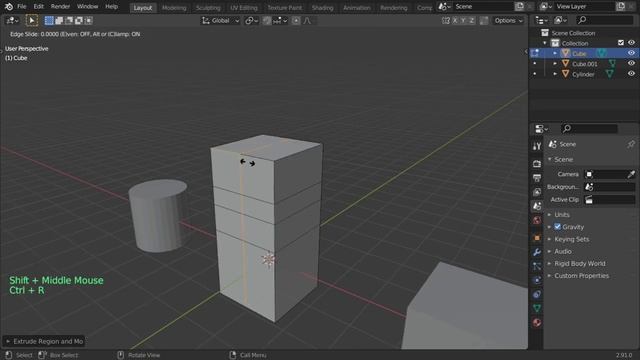This screenshot has width=640, height=360.
Task: Click the View Layer name field
Action: [x=585, y=7]
